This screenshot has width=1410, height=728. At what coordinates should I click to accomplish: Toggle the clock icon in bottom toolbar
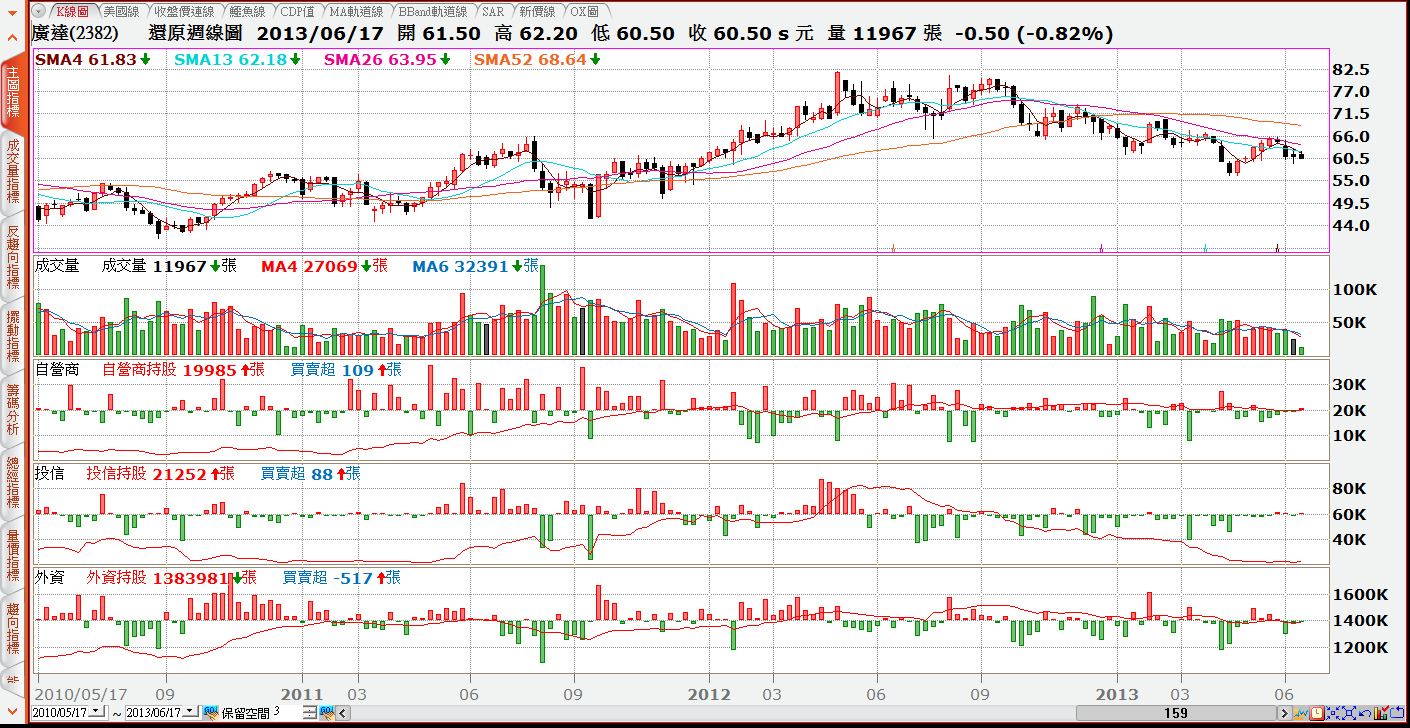1317,712
